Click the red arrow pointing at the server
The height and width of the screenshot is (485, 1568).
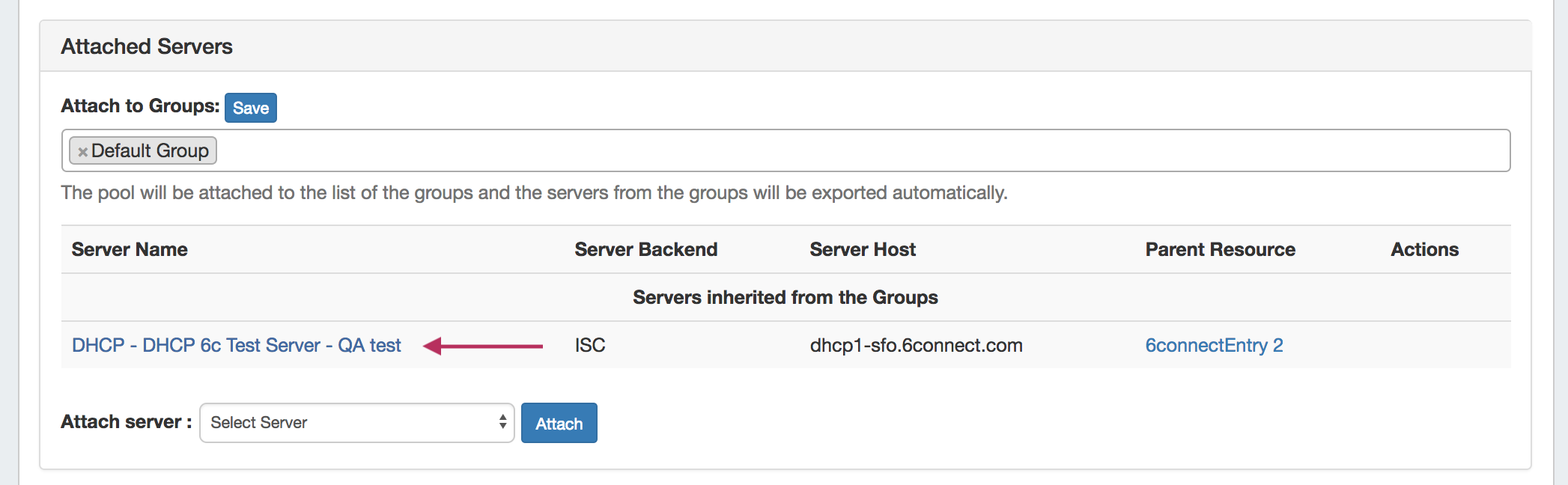[483, 346]
